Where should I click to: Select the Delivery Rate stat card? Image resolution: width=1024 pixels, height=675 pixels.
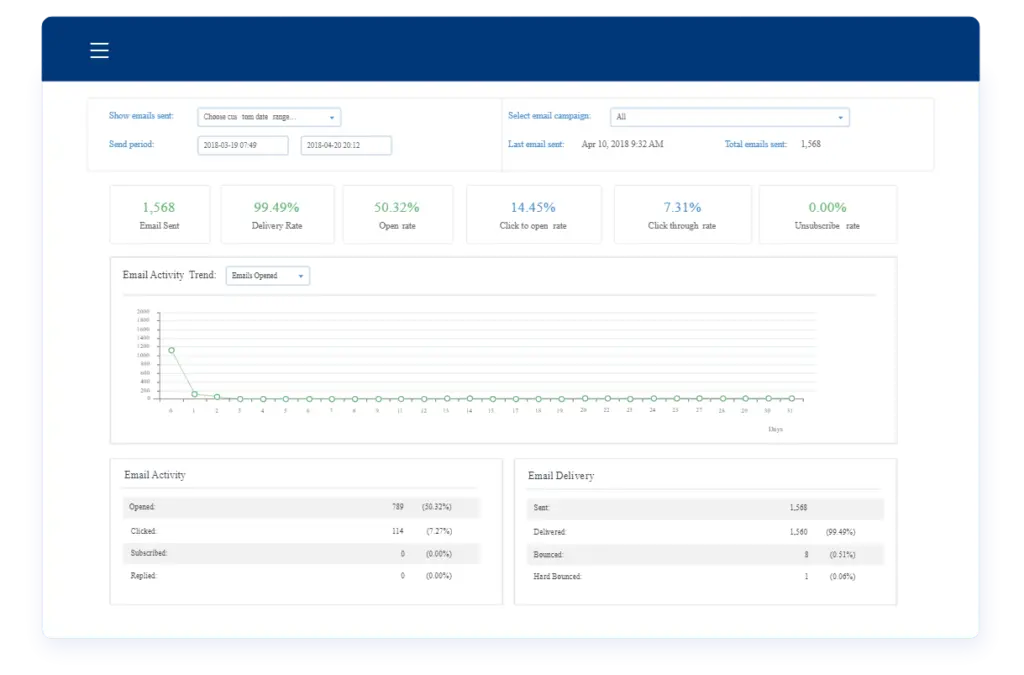276,215
